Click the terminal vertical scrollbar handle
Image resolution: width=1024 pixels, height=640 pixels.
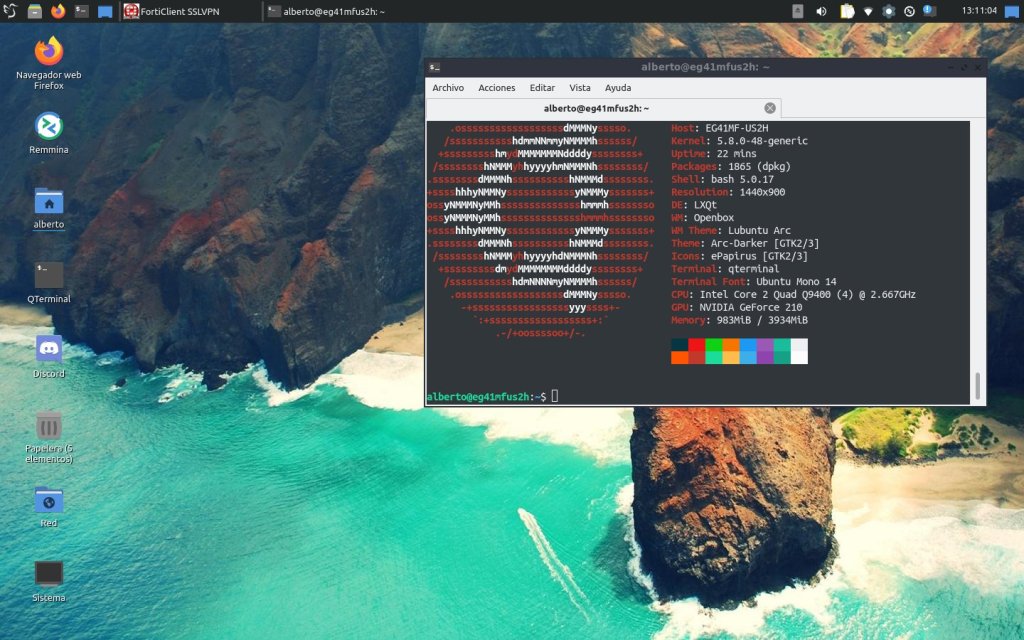point(978,385)
